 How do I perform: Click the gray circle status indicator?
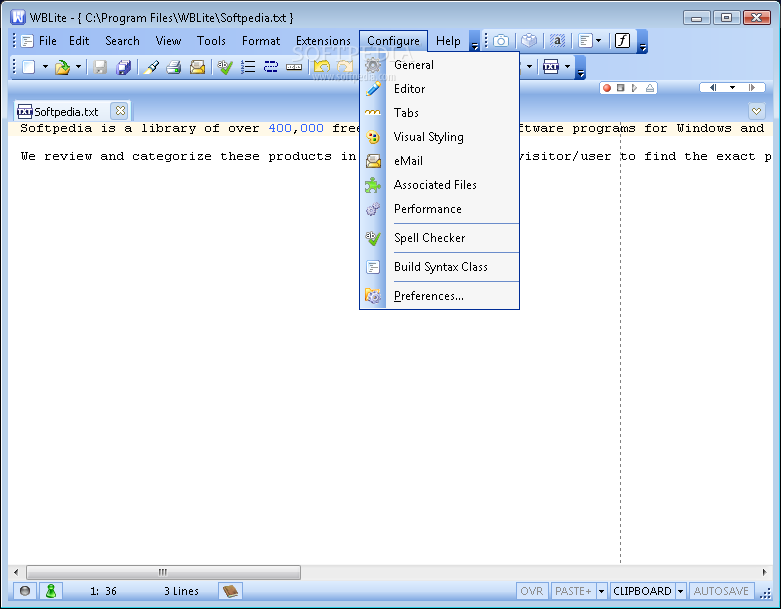24,591
